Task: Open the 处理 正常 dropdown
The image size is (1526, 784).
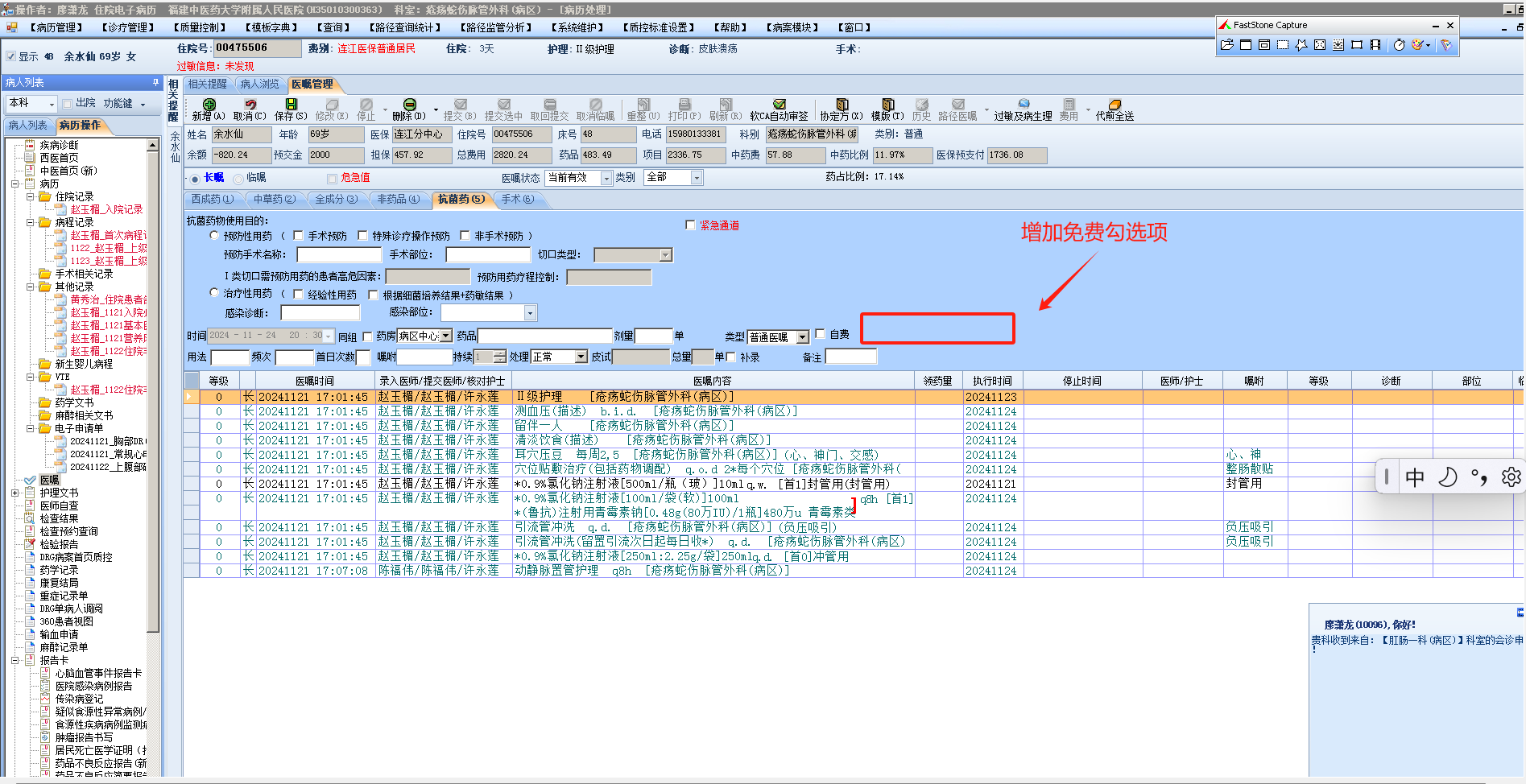Action: (x=581, y=357)
